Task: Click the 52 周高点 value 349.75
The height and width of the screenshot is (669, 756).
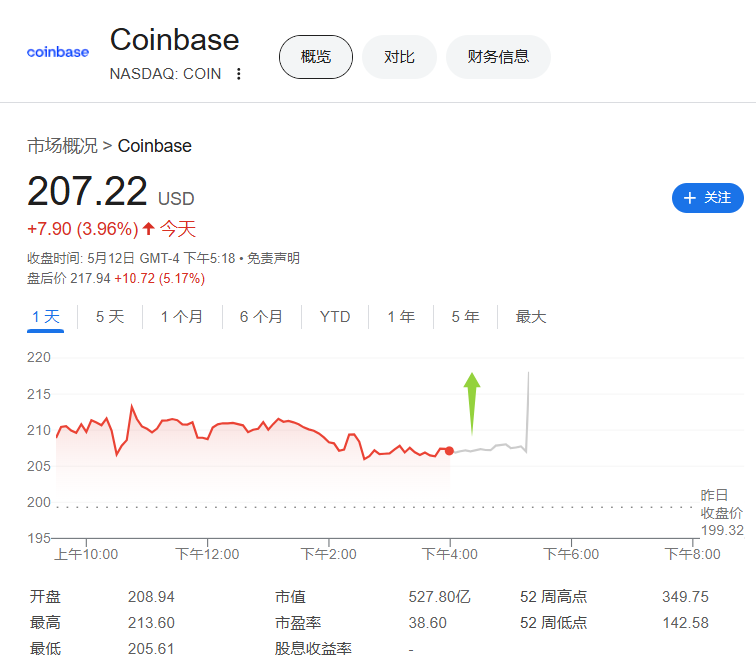Action: [x=685, y=597]
